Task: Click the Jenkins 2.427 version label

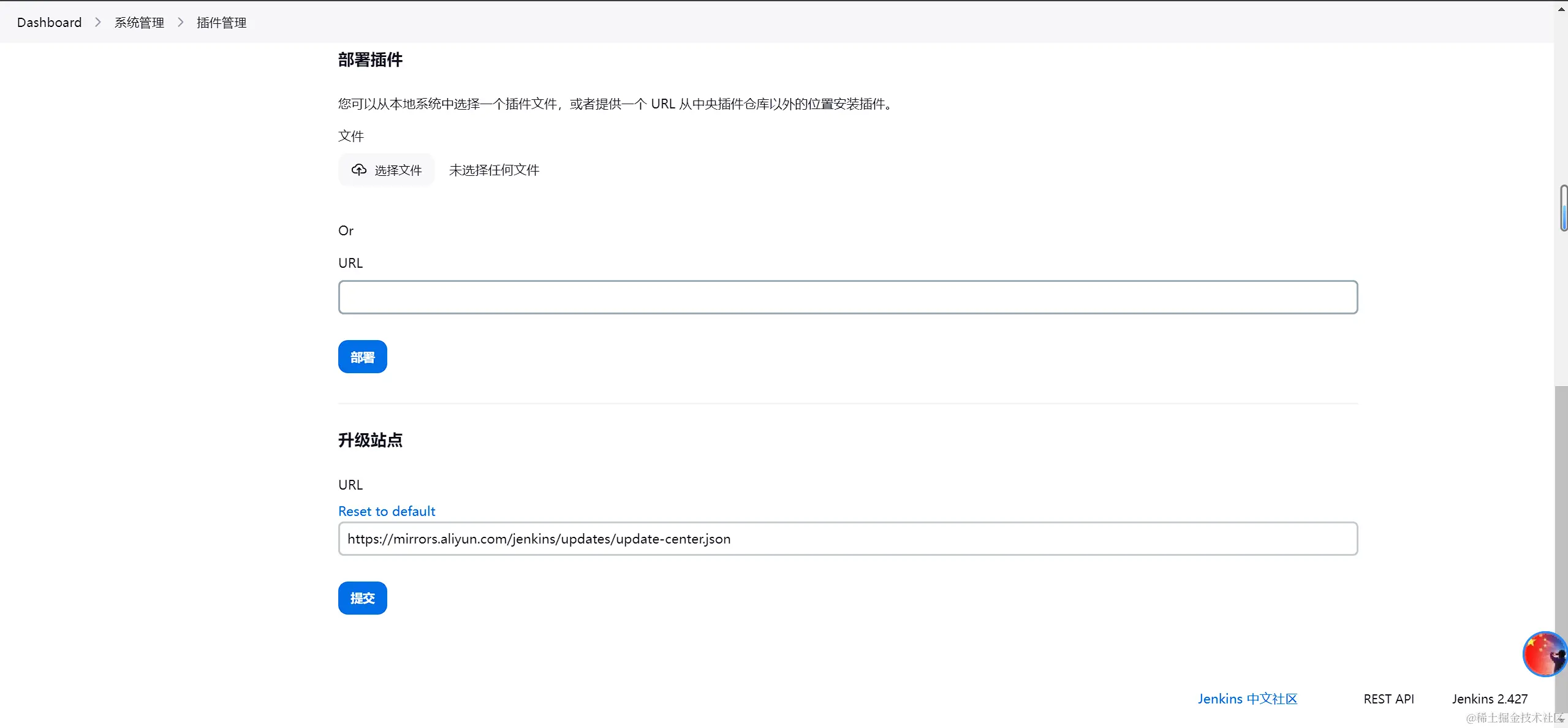Action: tap(1490, 699)
